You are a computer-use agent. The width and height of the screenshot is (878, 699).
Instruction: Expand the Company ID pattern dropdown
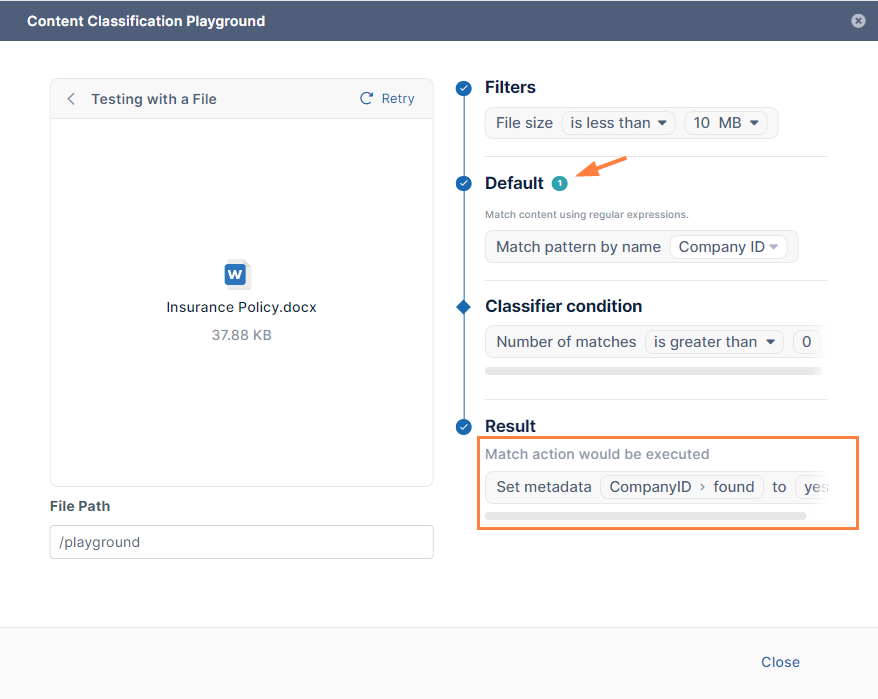point(729,247)
